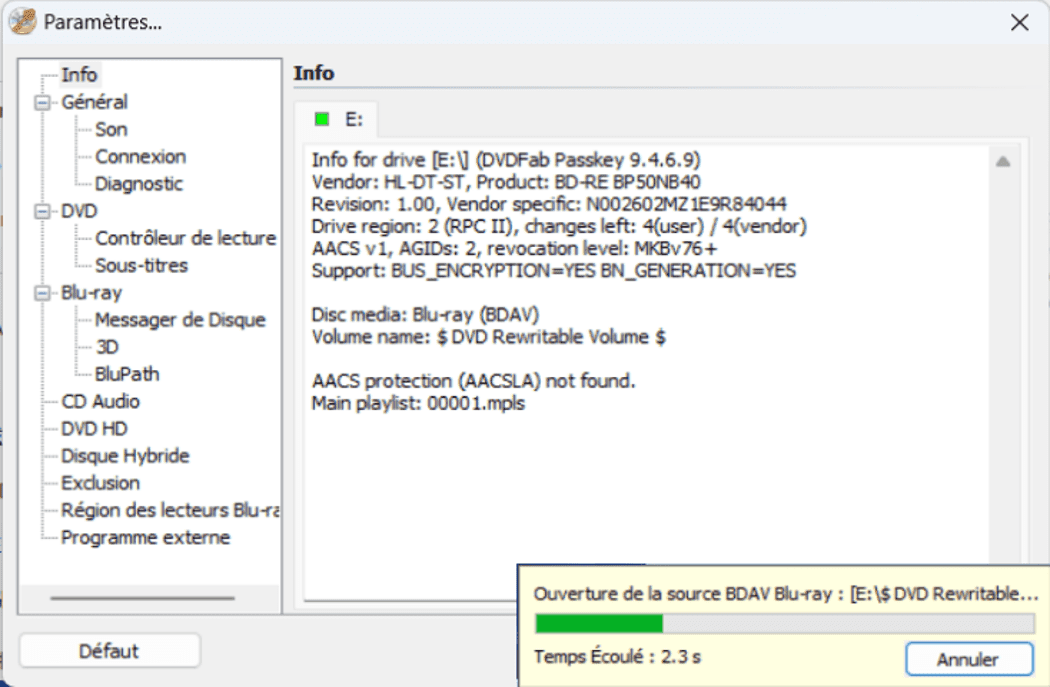Viewport: 1050px width, 687px height.
Task: Click the Paramètres title bar app icon
Action: 23,21
